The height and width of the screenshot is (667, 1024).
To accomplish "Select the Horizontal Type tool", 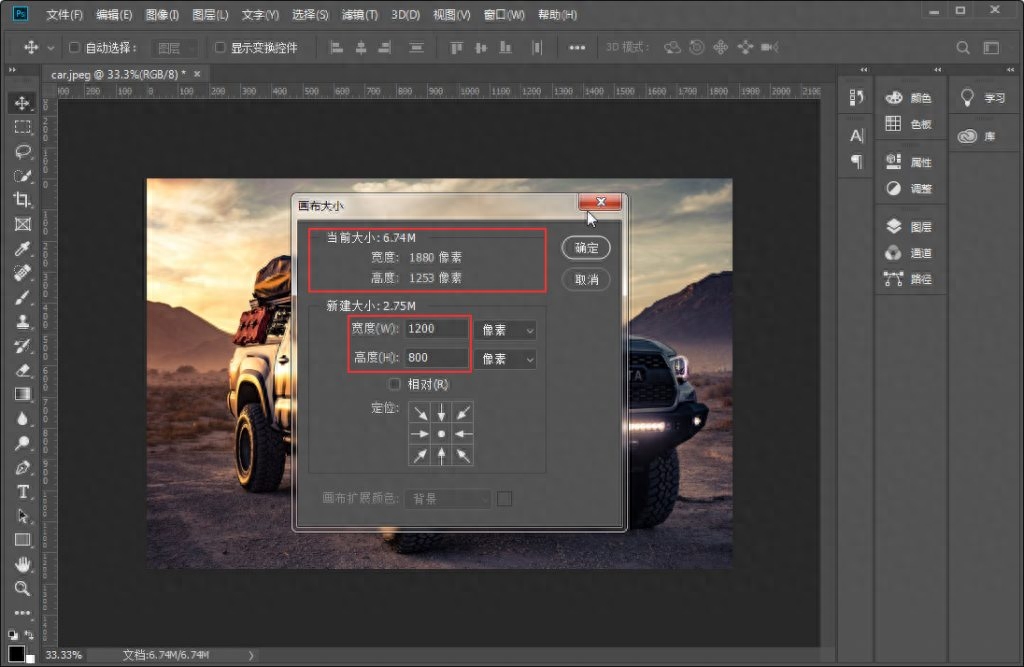I will (22, 491).
